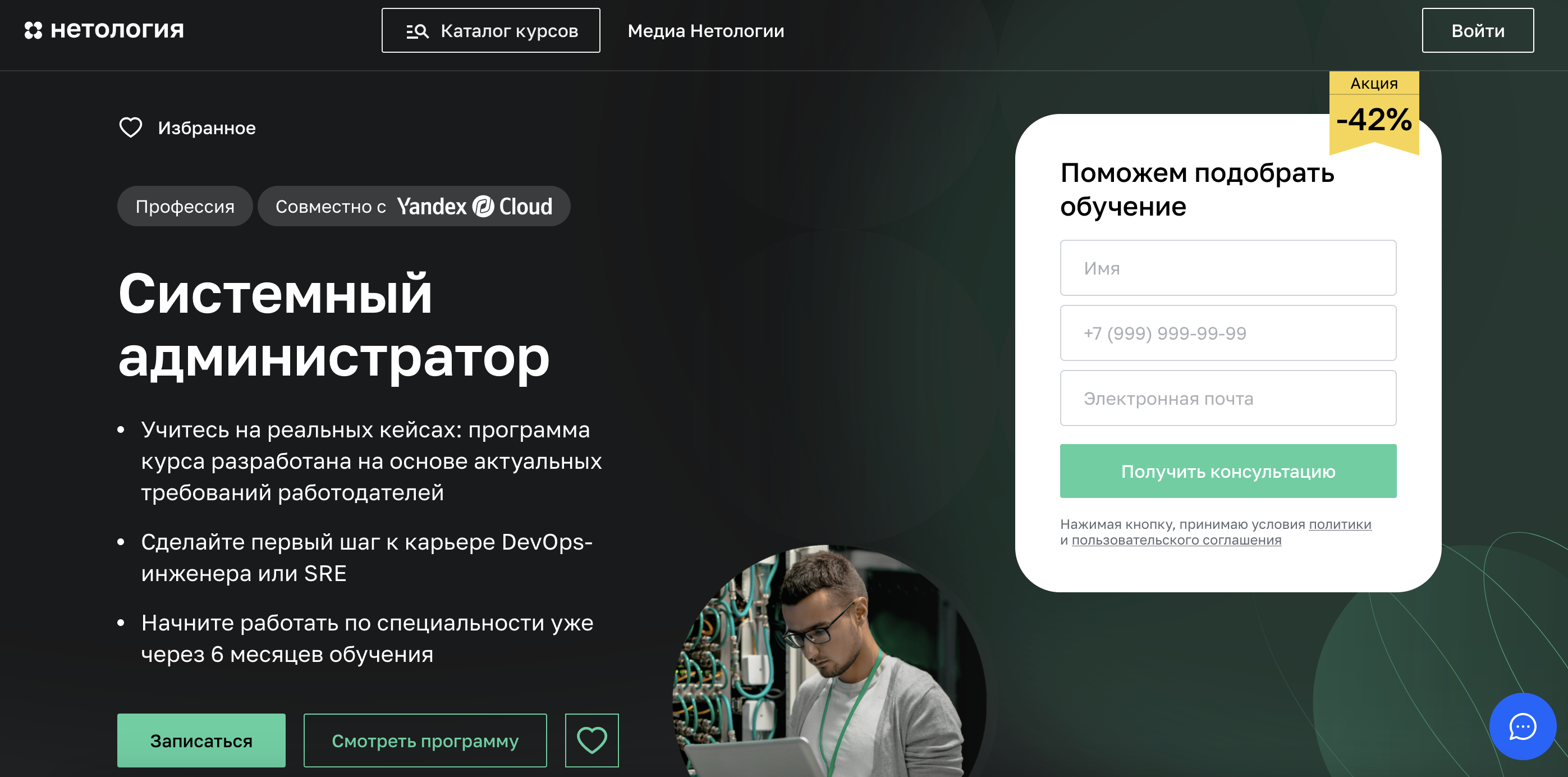Focus the Электронная почта field
The height and width of the screenshot is (777, 1568).
tap(1228, 398)
